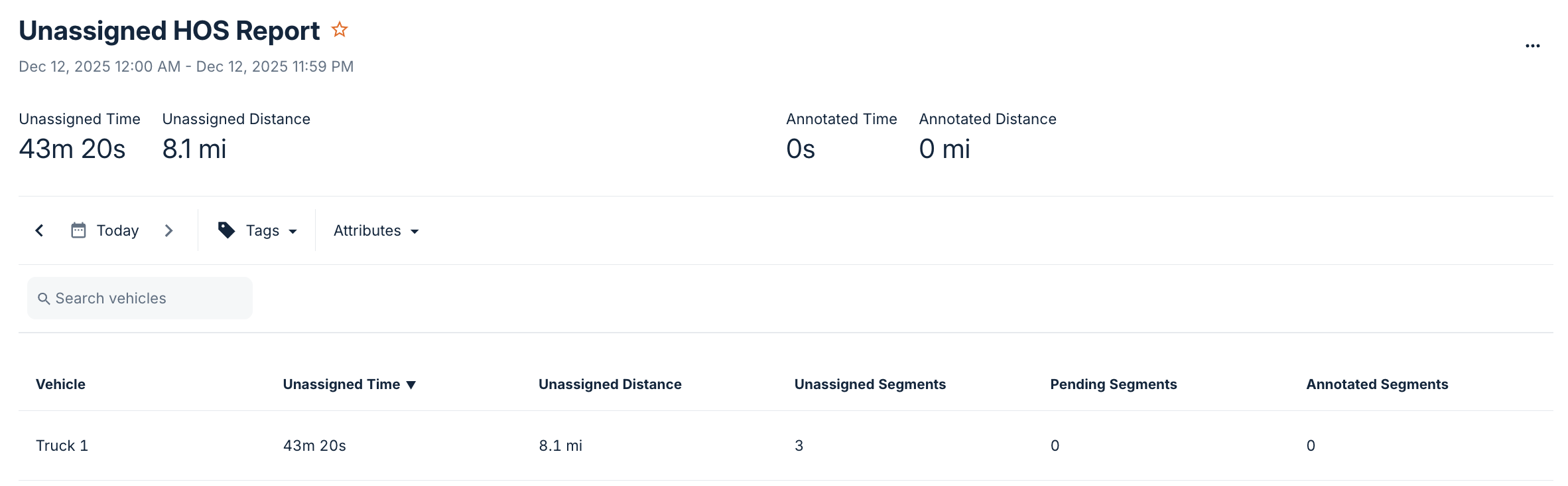Sort by the Unassigned Distance column header

click(610, 384)
